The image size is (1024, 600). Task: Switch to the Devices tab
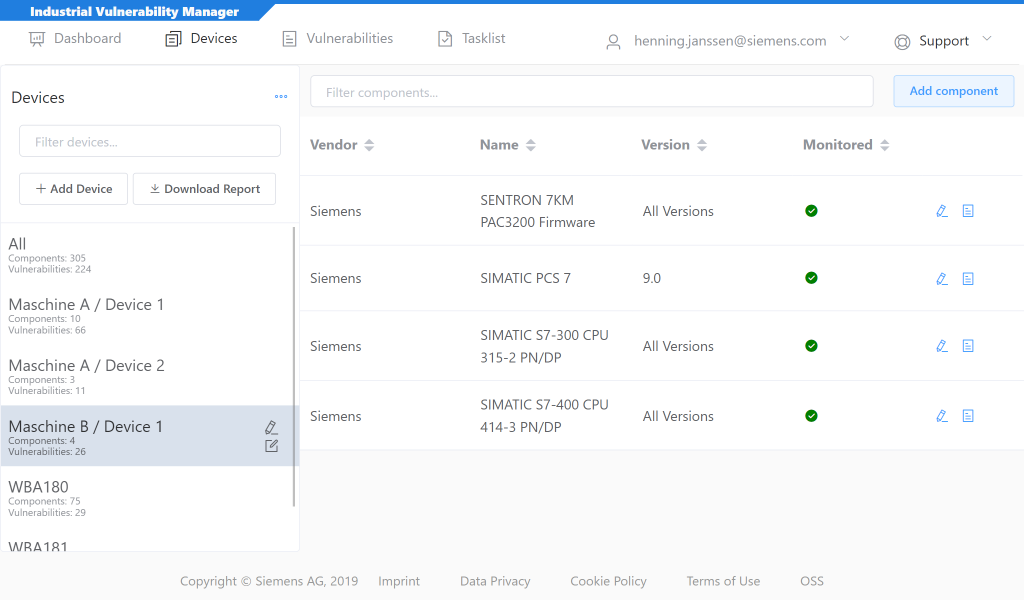201,39
